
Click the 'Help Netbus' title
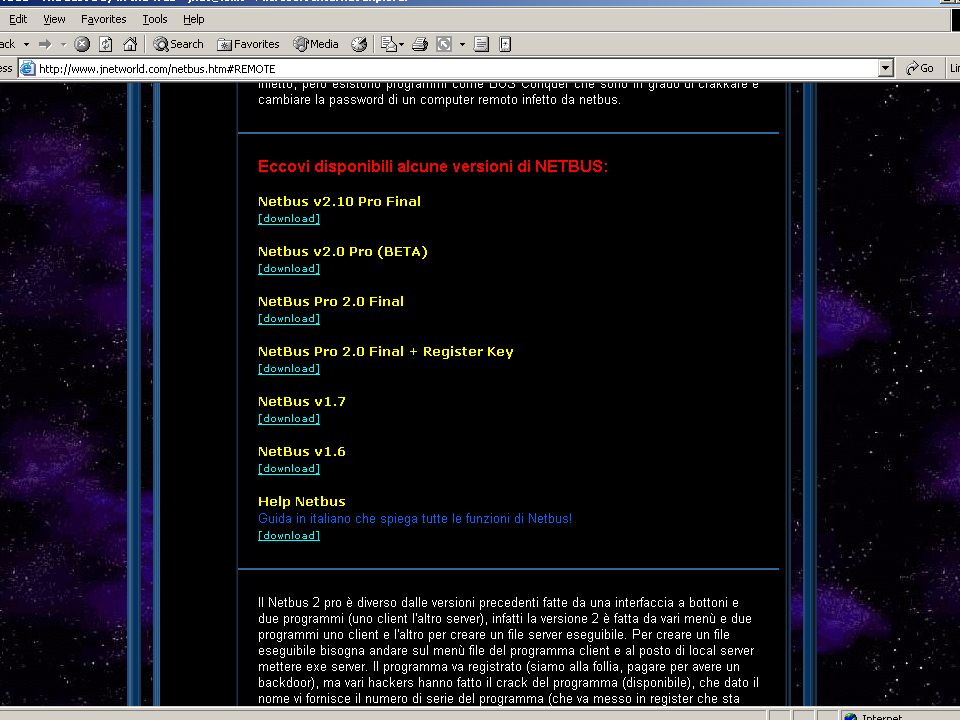click(x=302, y=501)
